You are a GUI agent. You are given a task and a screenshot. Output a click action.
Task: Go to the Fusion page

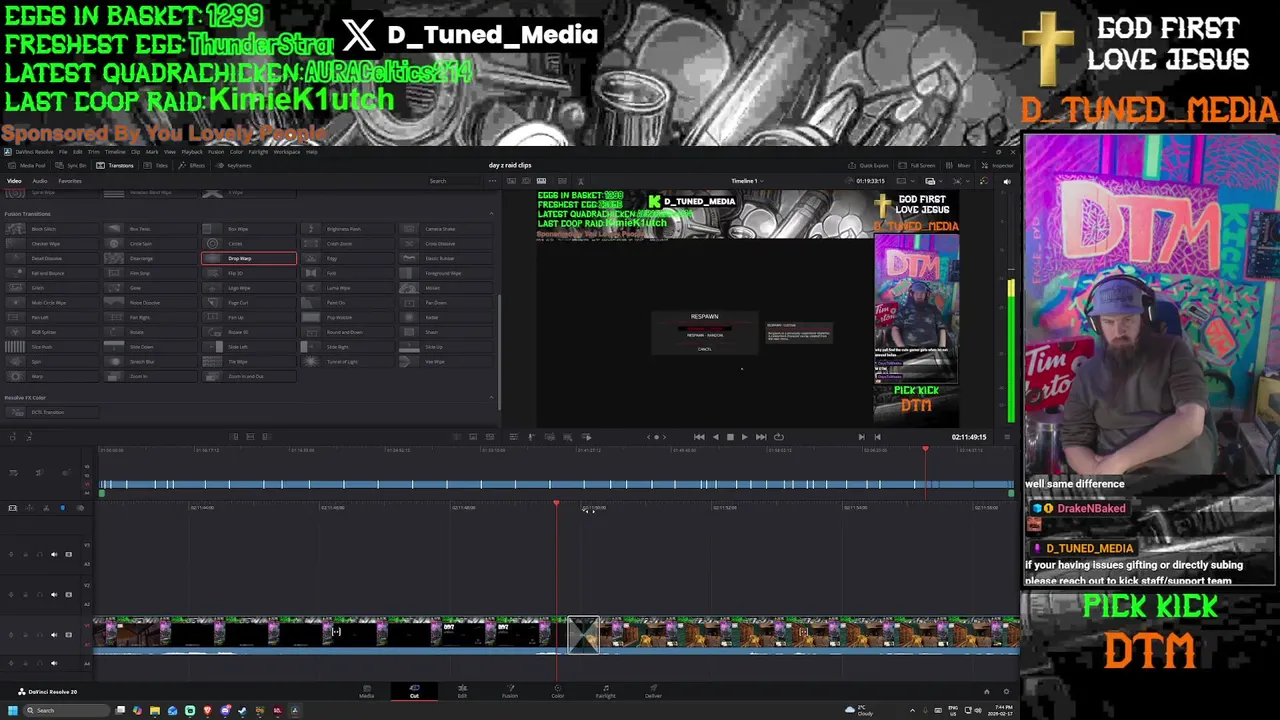pyautogui.click(x=510, y=691)
